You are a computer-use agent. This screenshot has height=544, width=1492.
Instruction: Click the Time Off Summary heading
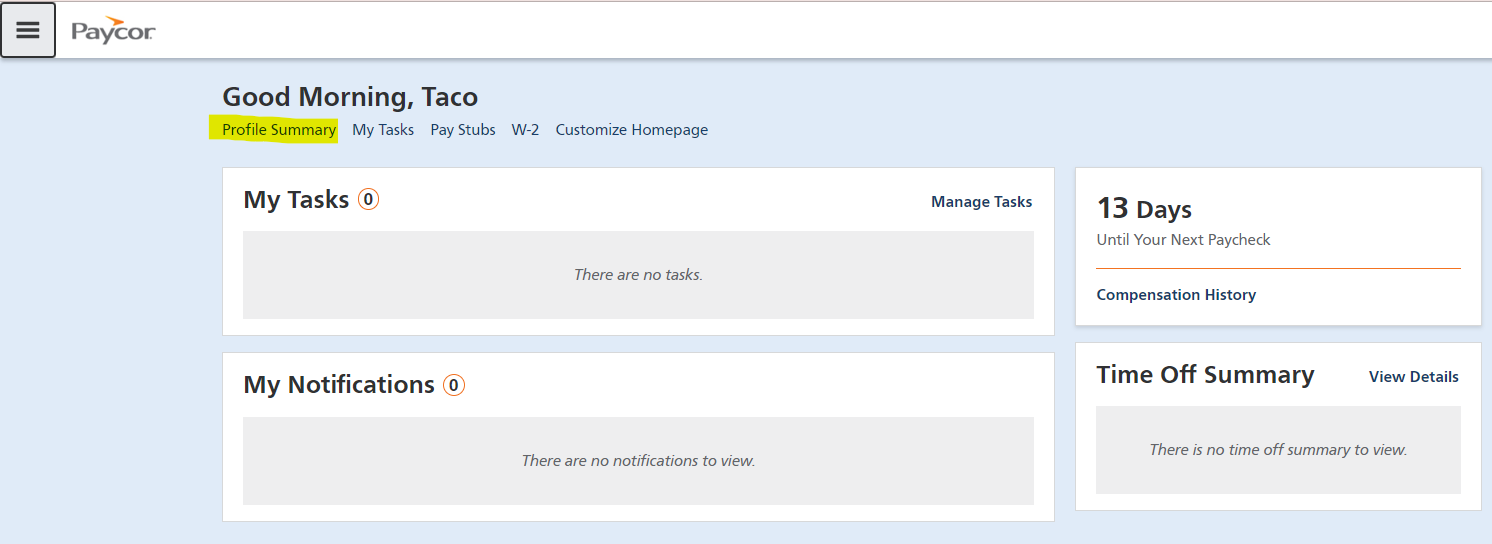click(1205, 375)
